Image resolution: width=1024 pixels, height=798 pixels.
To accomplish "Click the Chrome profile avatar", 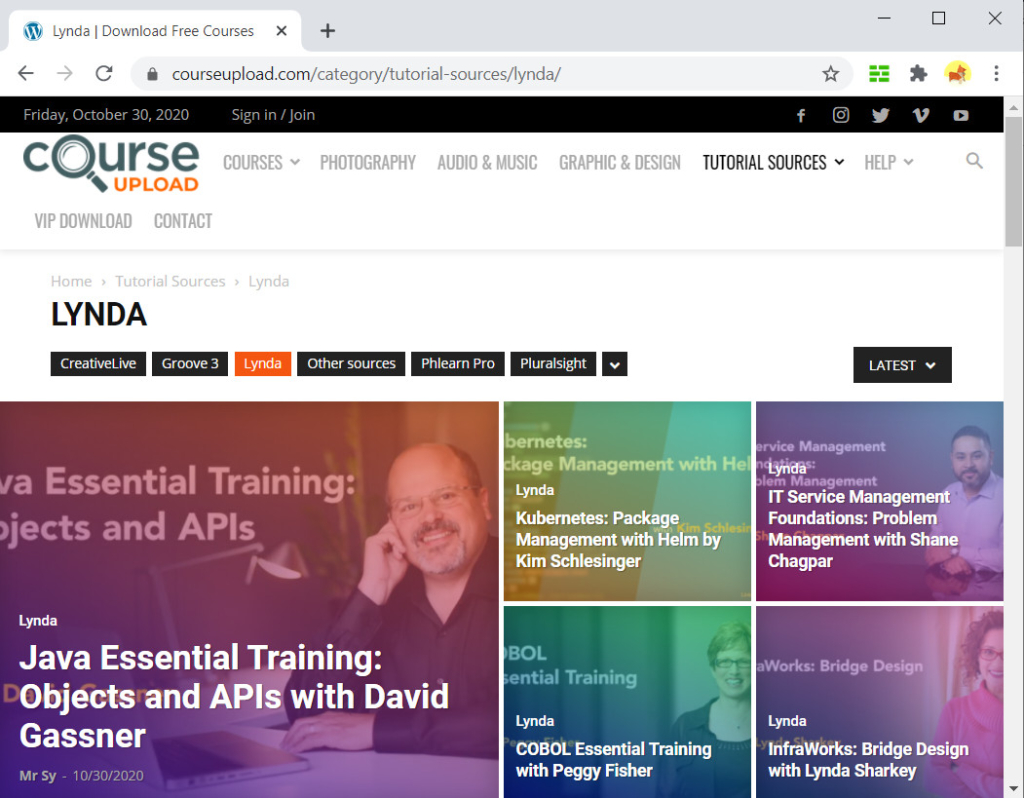I will [957, 73].
